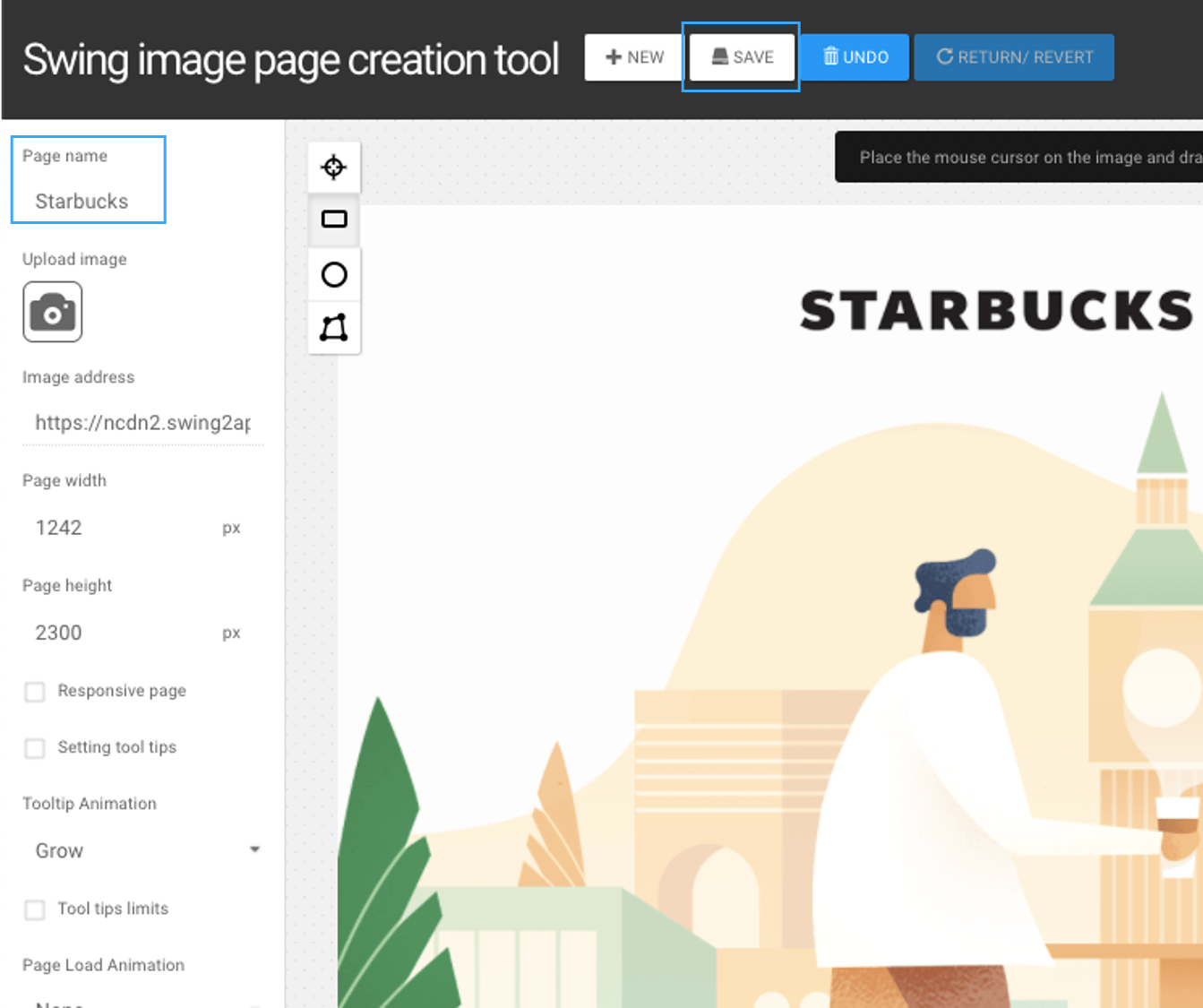Check the Tool tips limits option
Image resolution: width=1203 pixels, height=1008 pixels.
[x=35, y=909]
